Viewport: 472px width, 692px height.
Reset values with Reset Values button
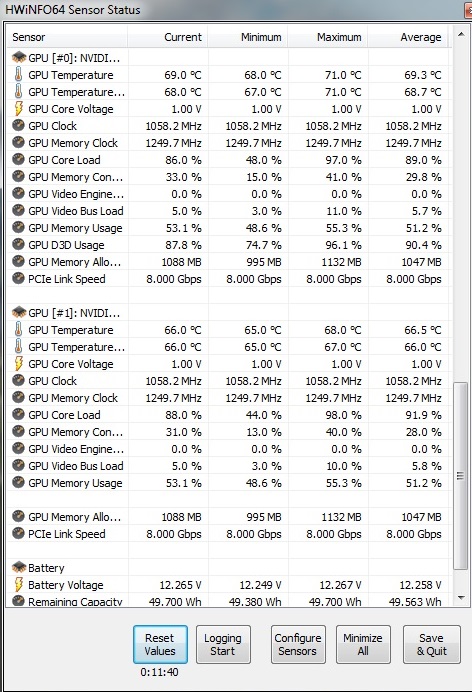[x=160, y=644]
